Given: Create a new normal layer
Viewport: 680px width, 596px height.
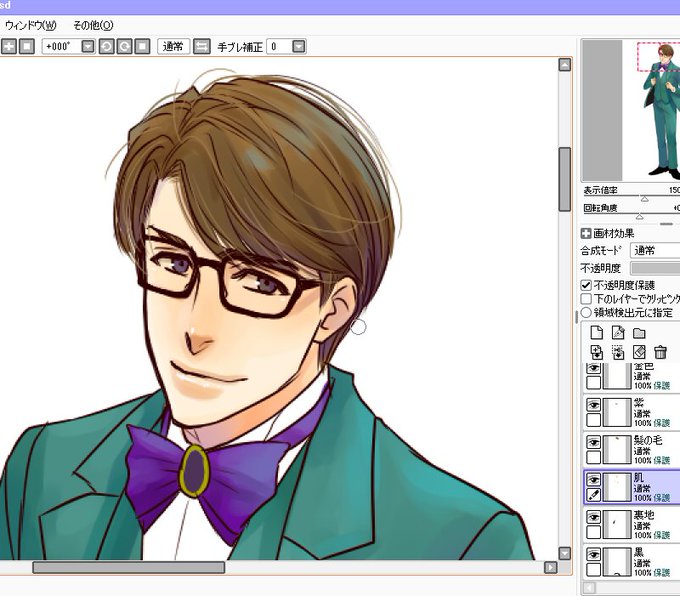Looking at the screenshot, I should pos(597,333).
